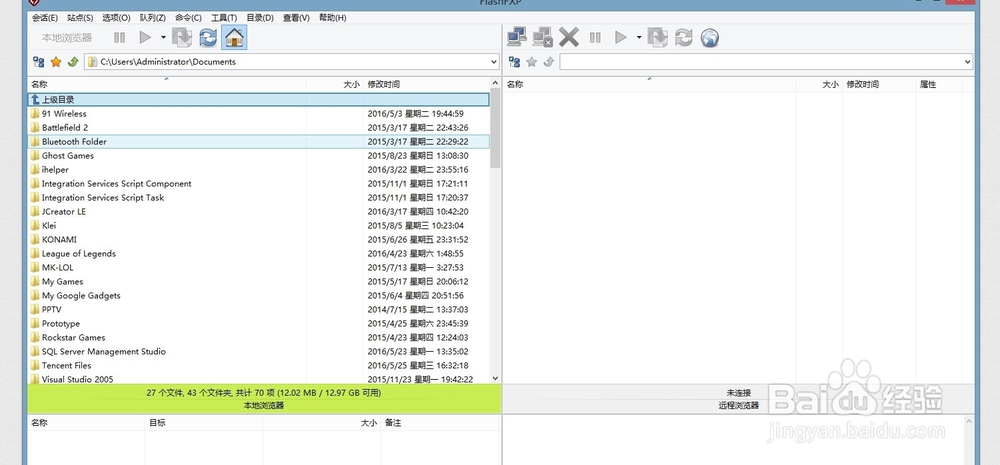Click queue pane 目标 column header
This screenshot has width=1000, height=465.
203,423
